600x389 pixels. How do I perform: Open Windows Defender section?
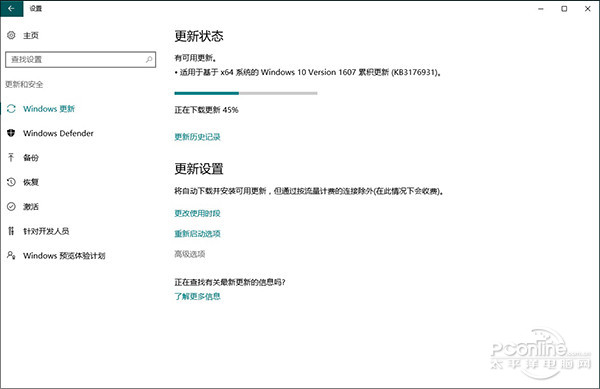(x=58, y=133)
